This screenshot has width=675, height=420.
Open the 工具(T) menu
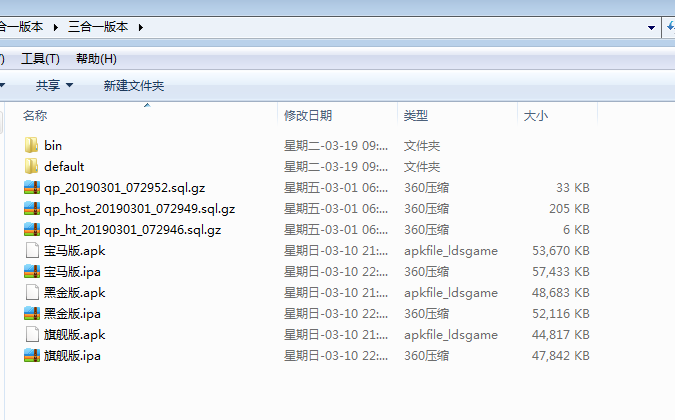click(x=40, y=59)
